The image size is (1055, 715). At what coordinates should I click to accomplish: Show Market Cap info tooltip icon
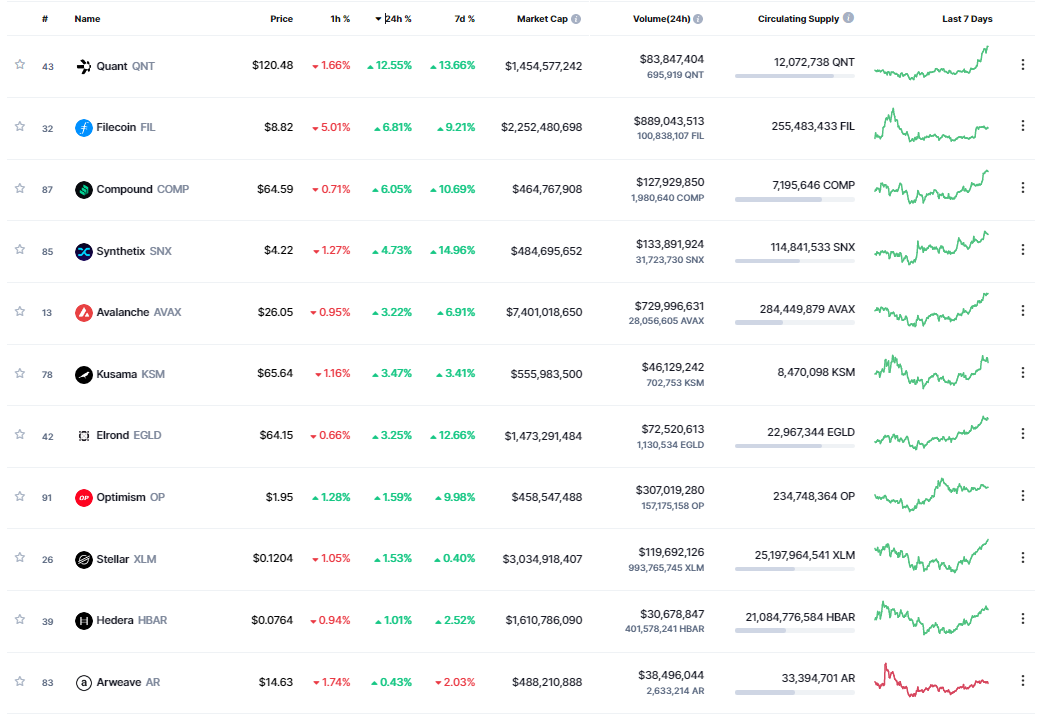click(x=576, y=19)
